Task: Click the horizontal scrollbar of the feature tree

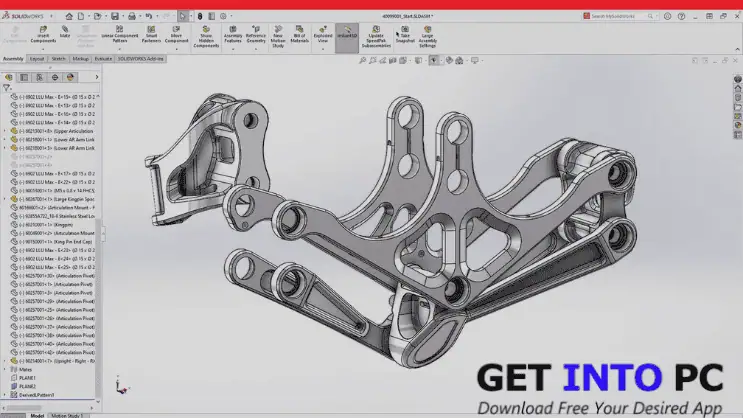Action: pos(24,408)
